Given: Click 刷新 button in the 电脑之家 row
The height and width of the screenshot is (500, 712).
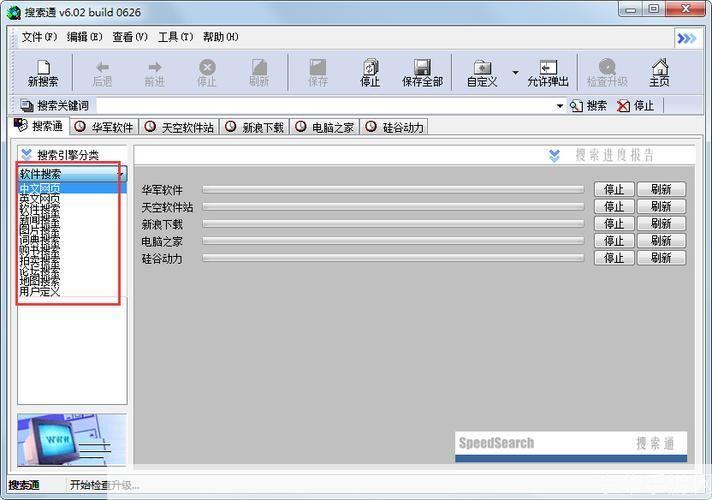Looking at the screenshot, I should (661, 241).
